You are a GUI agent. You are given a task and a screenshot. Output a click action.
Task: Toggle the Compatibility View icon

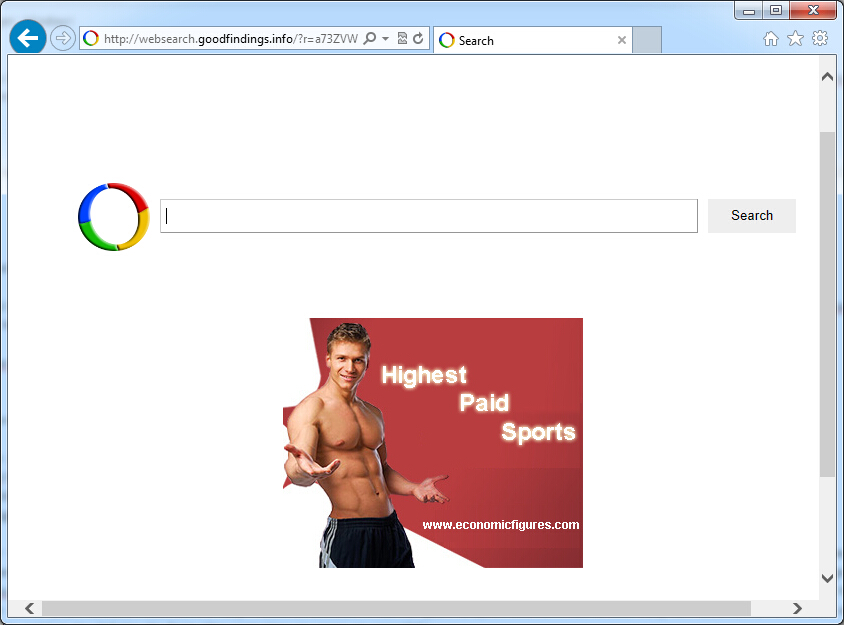click(x=402, y=39)
